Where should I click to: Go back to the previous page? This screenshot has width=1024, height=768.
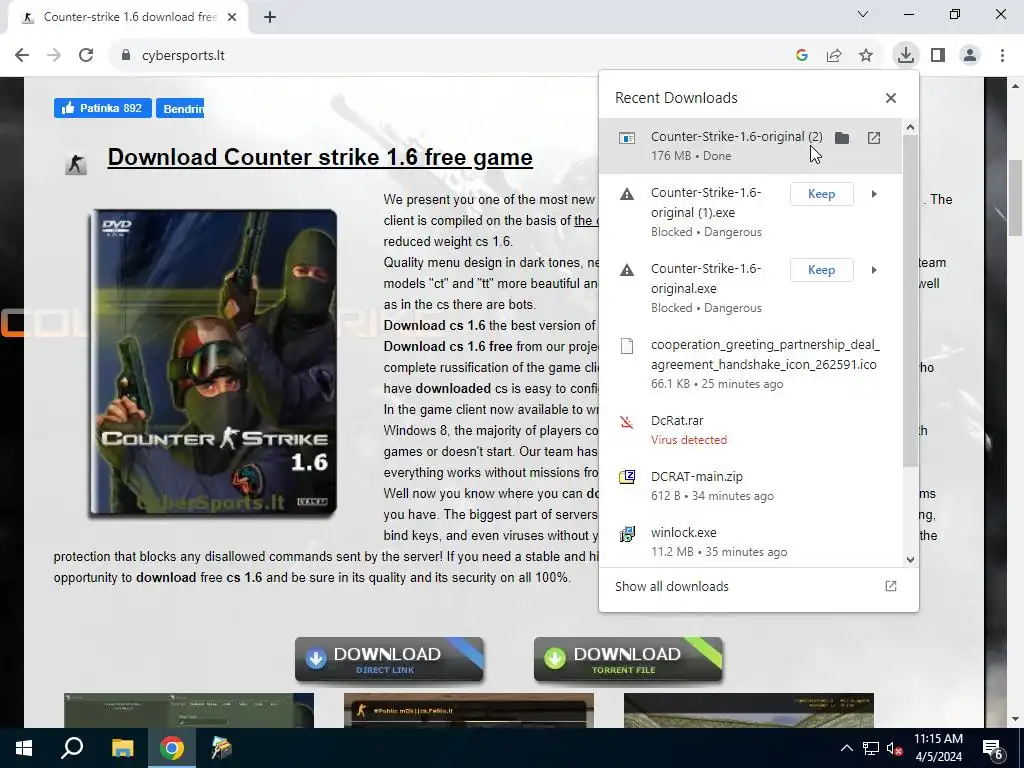[x=22, y=56]
